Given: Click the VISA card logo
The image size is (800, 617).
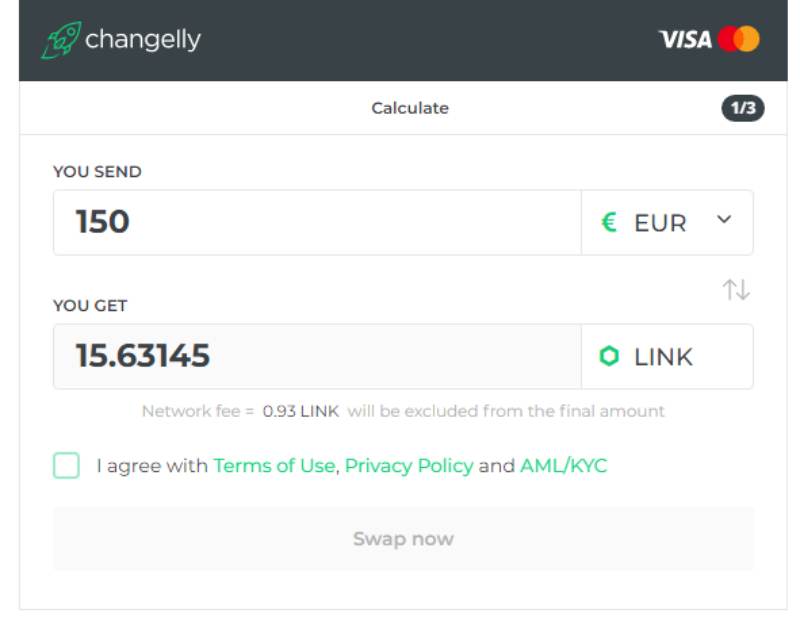Looking at the screenshot, I should pyautogui.click(x=685, y=40).
